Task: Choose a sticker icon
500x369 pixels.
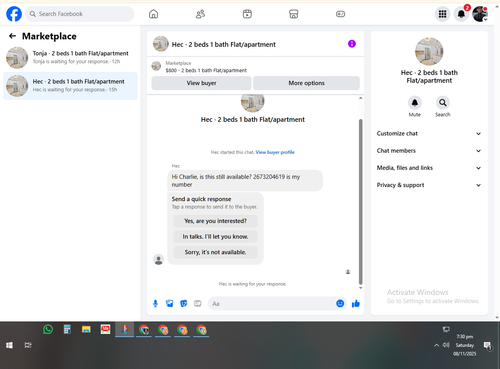Action: 183,304
